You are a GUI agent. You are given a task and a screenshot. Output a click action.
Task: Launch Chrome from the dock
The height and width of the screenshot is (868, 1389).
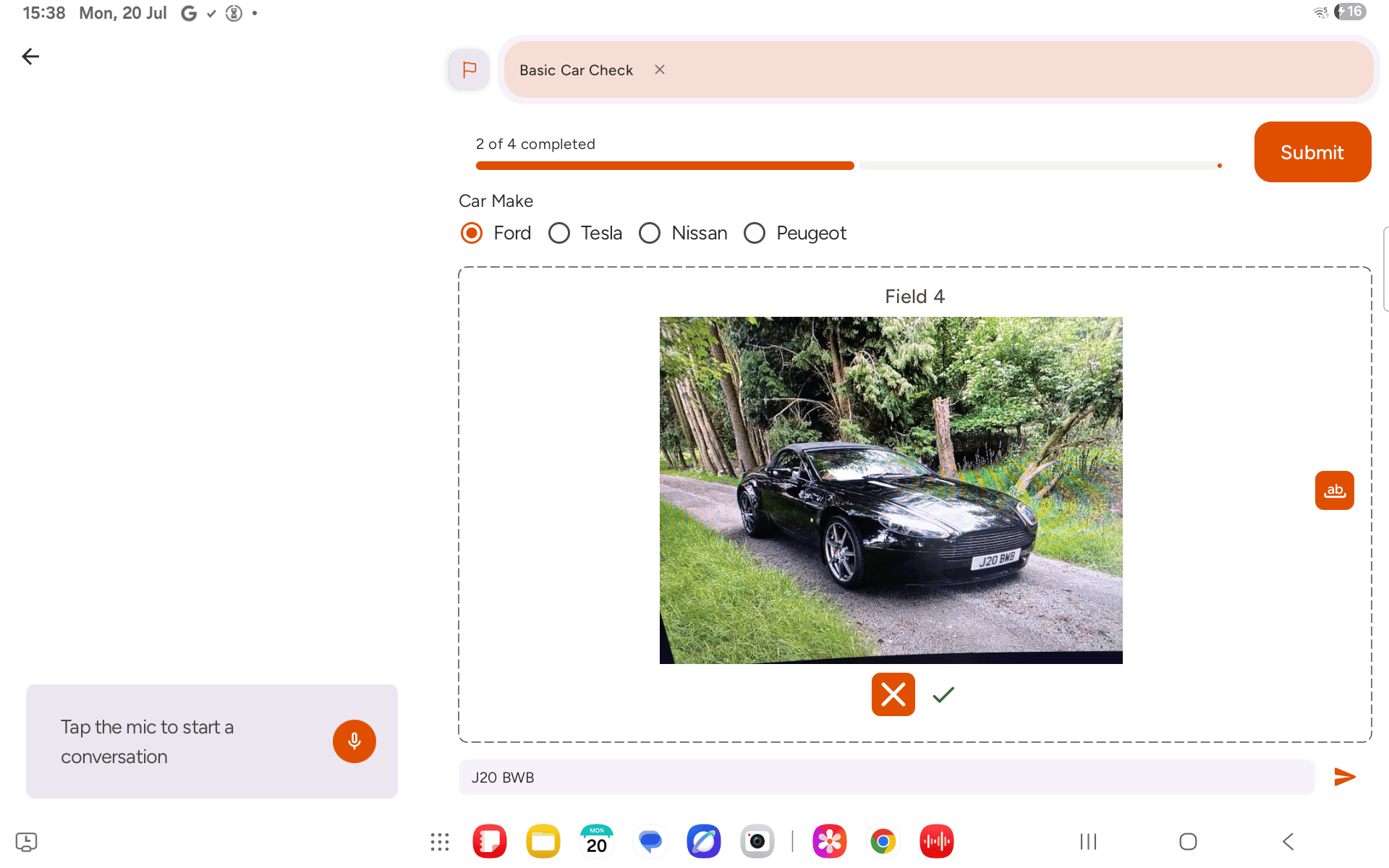point(883,841)
